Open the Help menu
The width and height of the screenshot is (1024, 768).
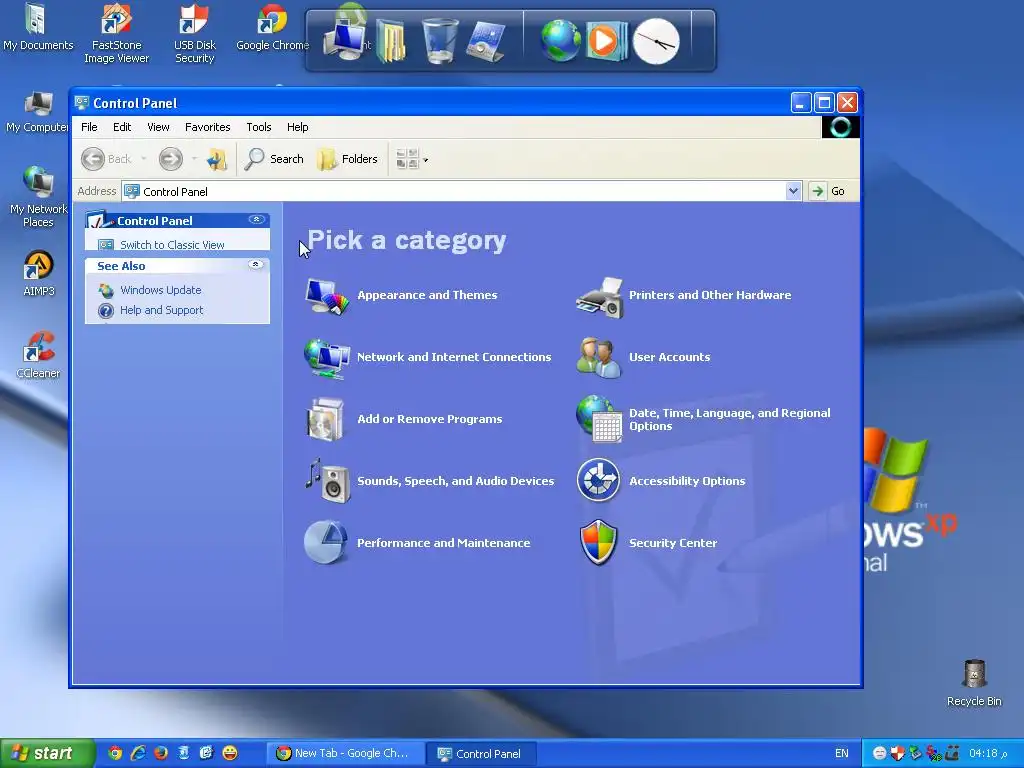(x=297, y=127)
